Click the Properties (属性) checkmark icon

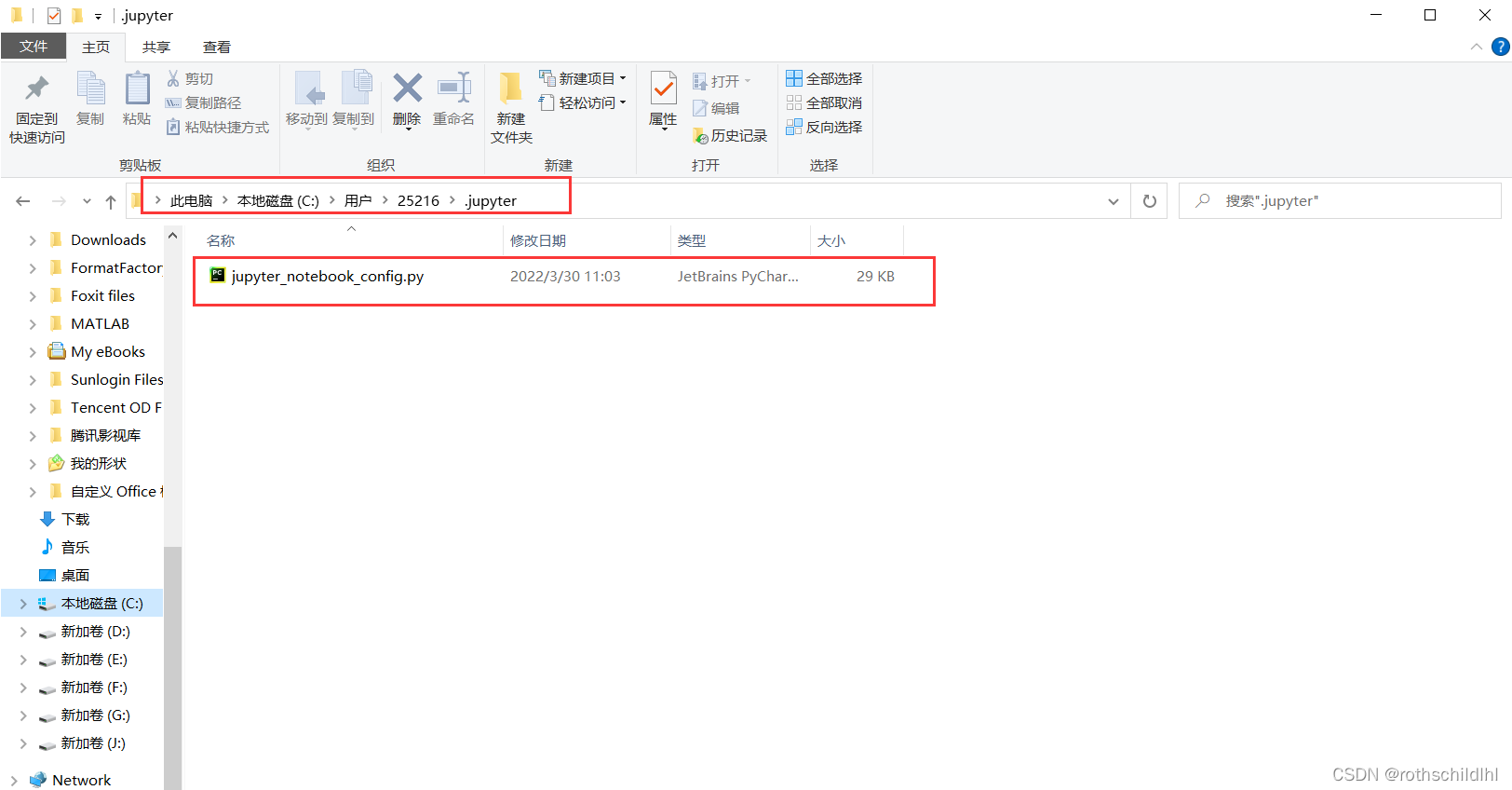pos(663,89)
